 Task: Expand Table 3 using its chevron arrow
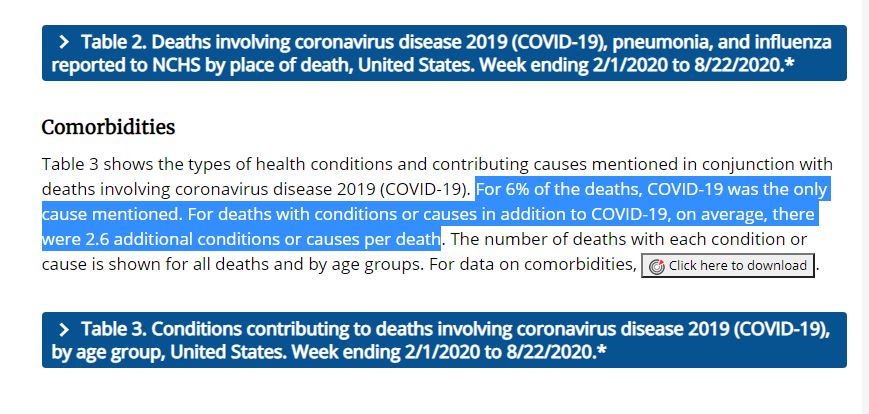[x=64, y=329]
